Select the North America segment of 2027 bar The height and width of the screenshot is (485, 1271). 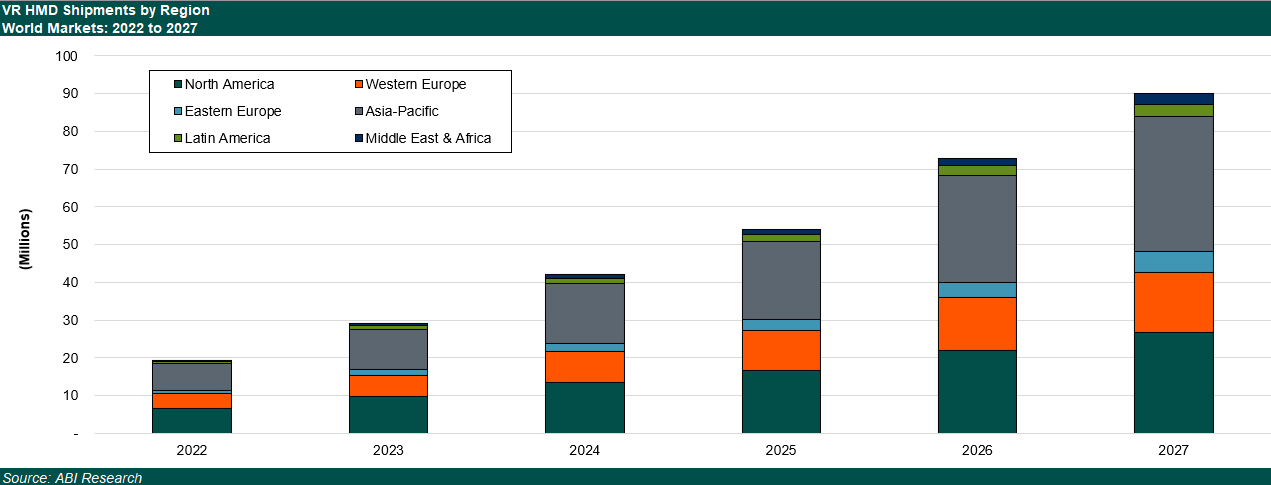[x=1173, y=383]
